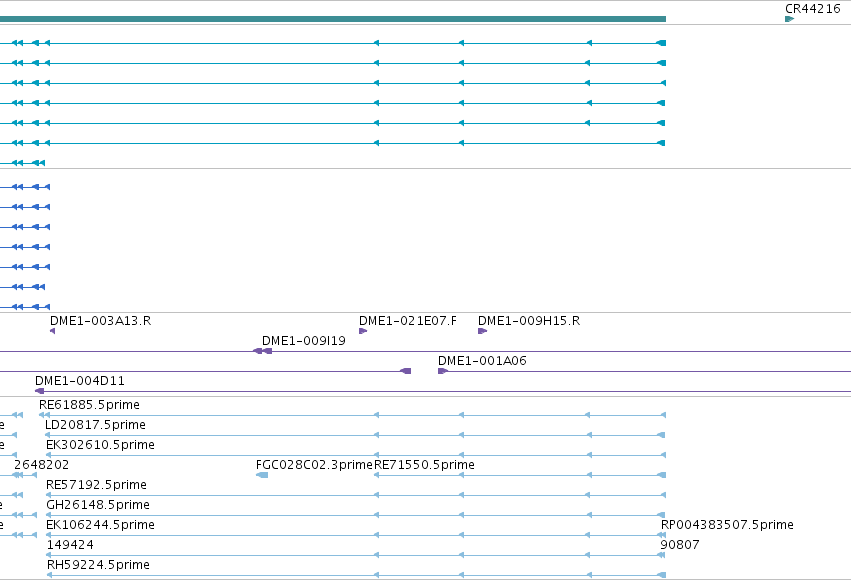Viewport: 851px width, 580px height.
Task: Select the DME1-009I19 double arrow glyph
Action: (263, 351)
